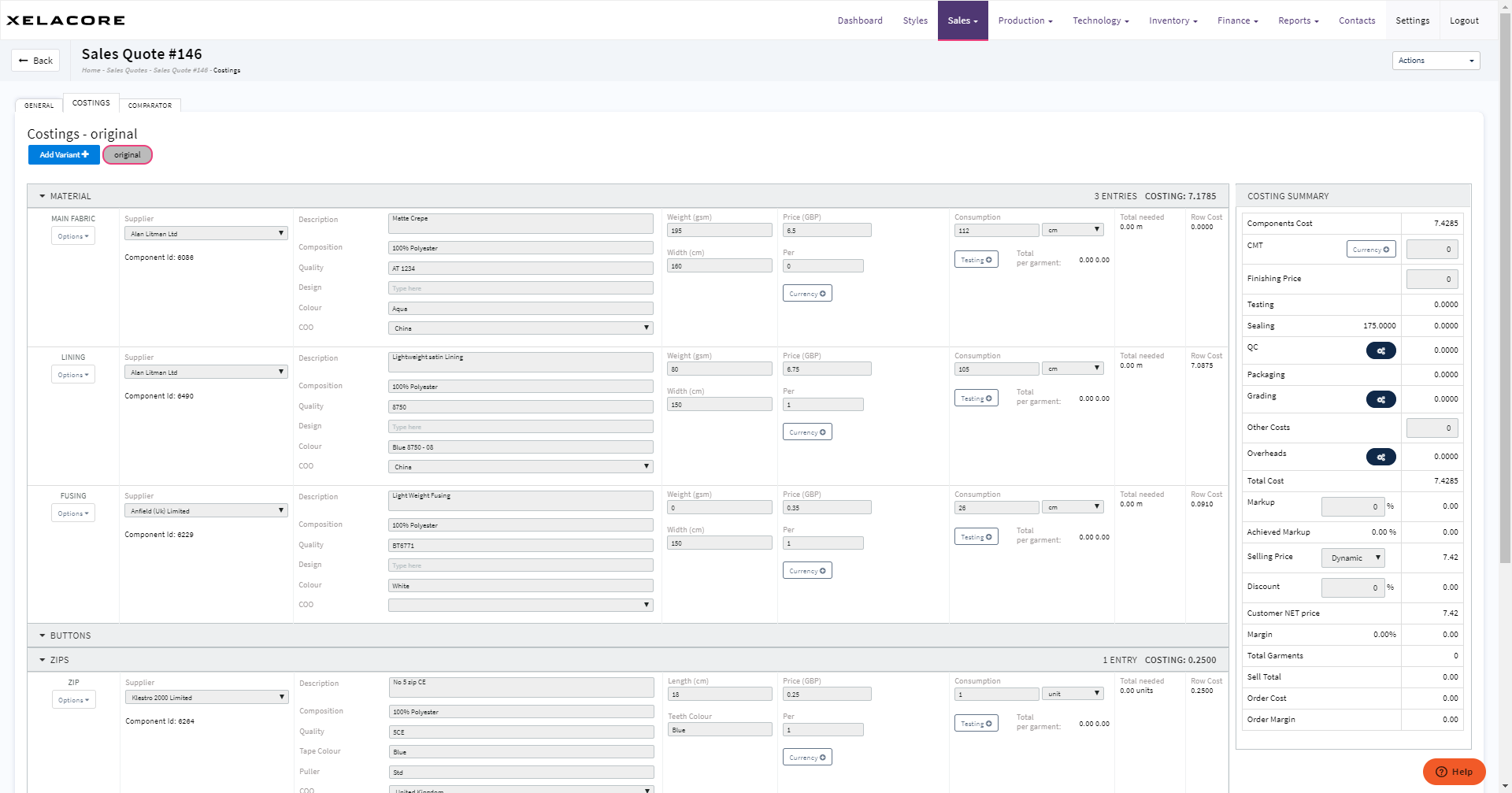
Task: Open the Overheads settings gear icon
Action: click(x=1380, y=457)
